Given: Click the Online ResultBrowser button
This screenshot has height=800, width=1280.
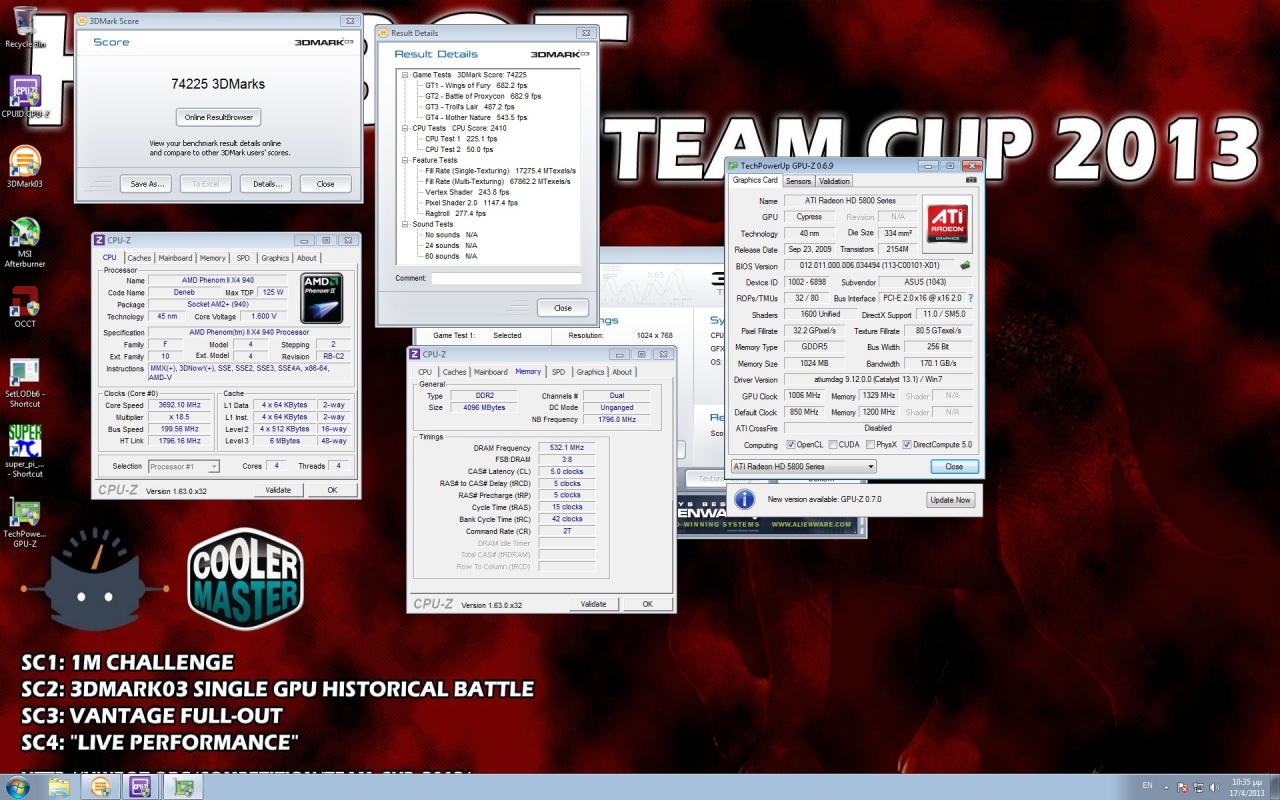Looking at the screenshot, I should coord(219,117).
